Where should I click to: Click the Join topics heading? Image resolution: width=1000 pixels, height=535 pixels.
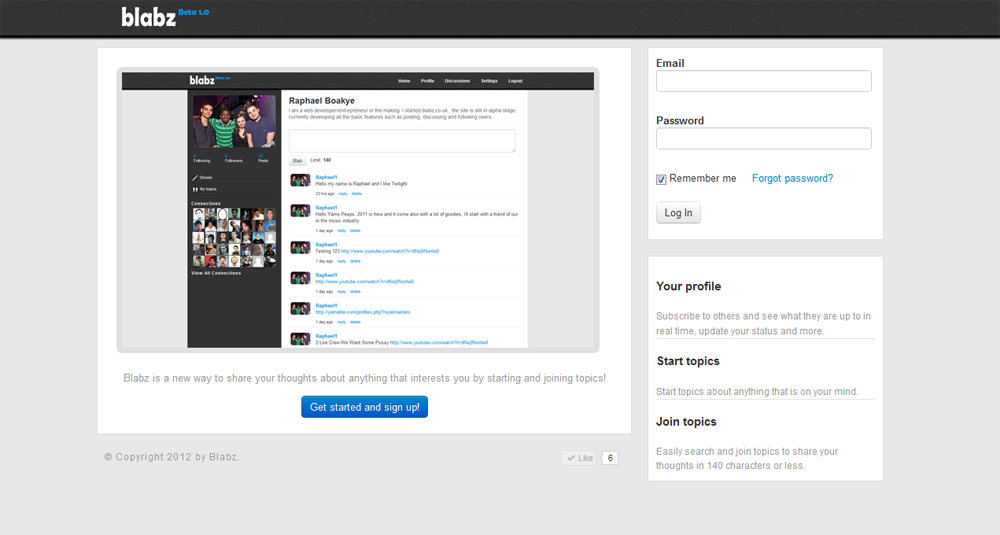(686, 421)
